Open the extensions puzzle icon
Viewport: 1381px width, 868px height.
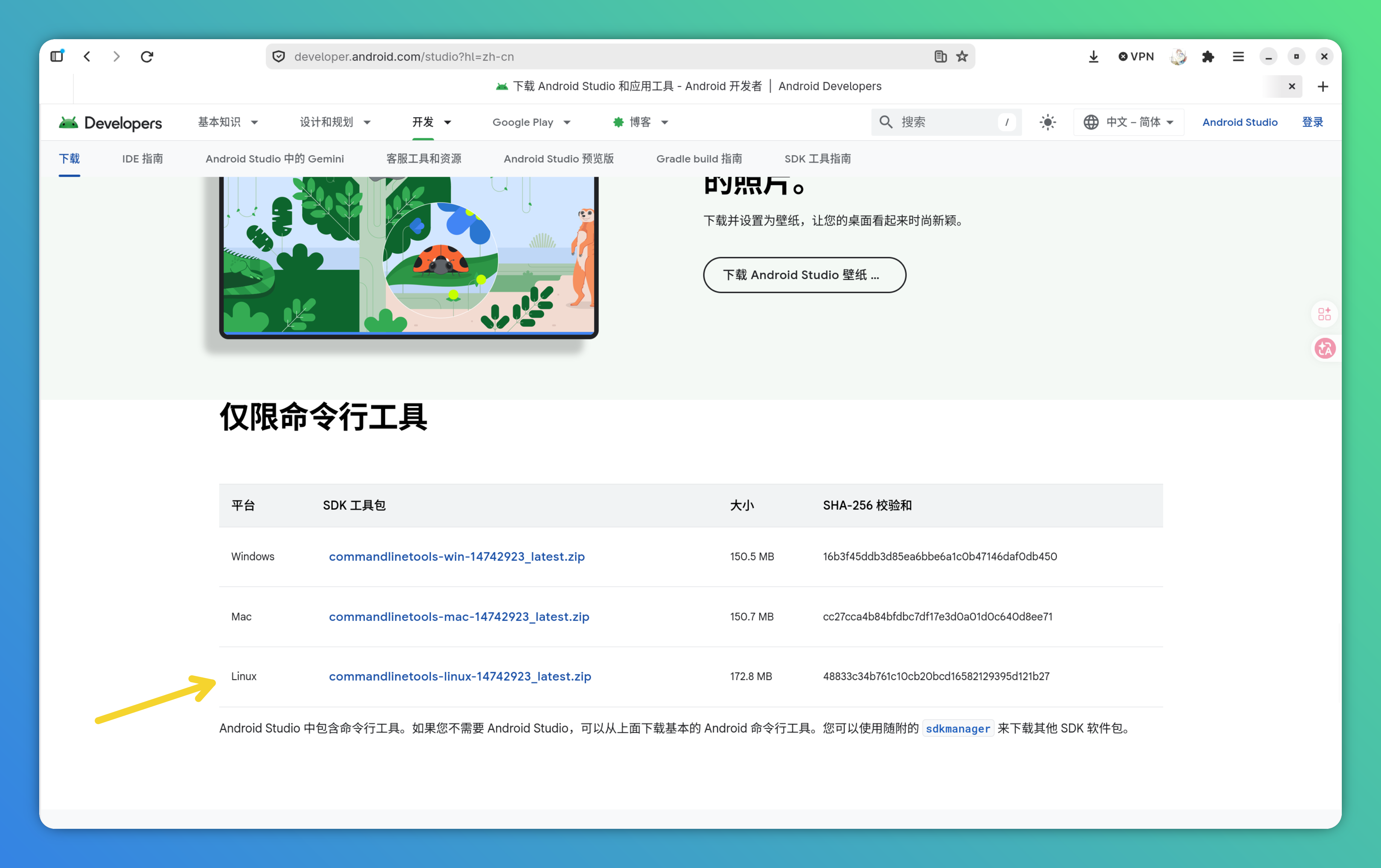click(1208, 56)
